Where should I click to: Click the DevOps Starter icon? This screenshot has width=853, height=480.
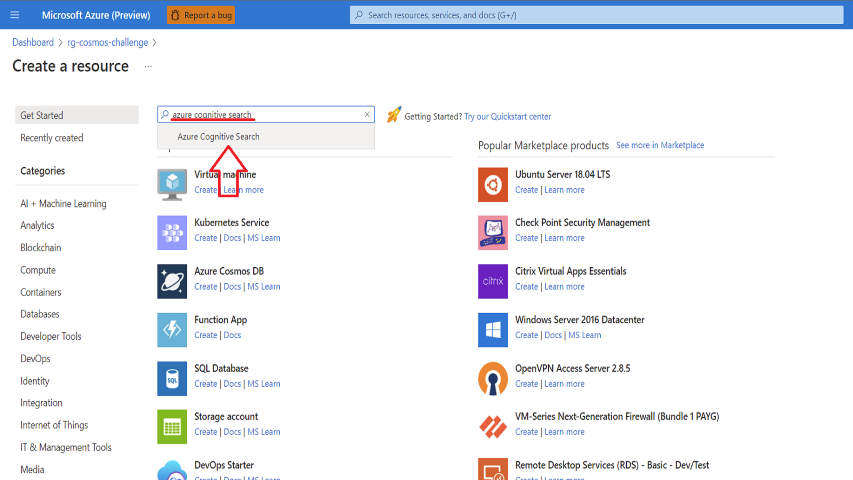(x=172, y=470)
